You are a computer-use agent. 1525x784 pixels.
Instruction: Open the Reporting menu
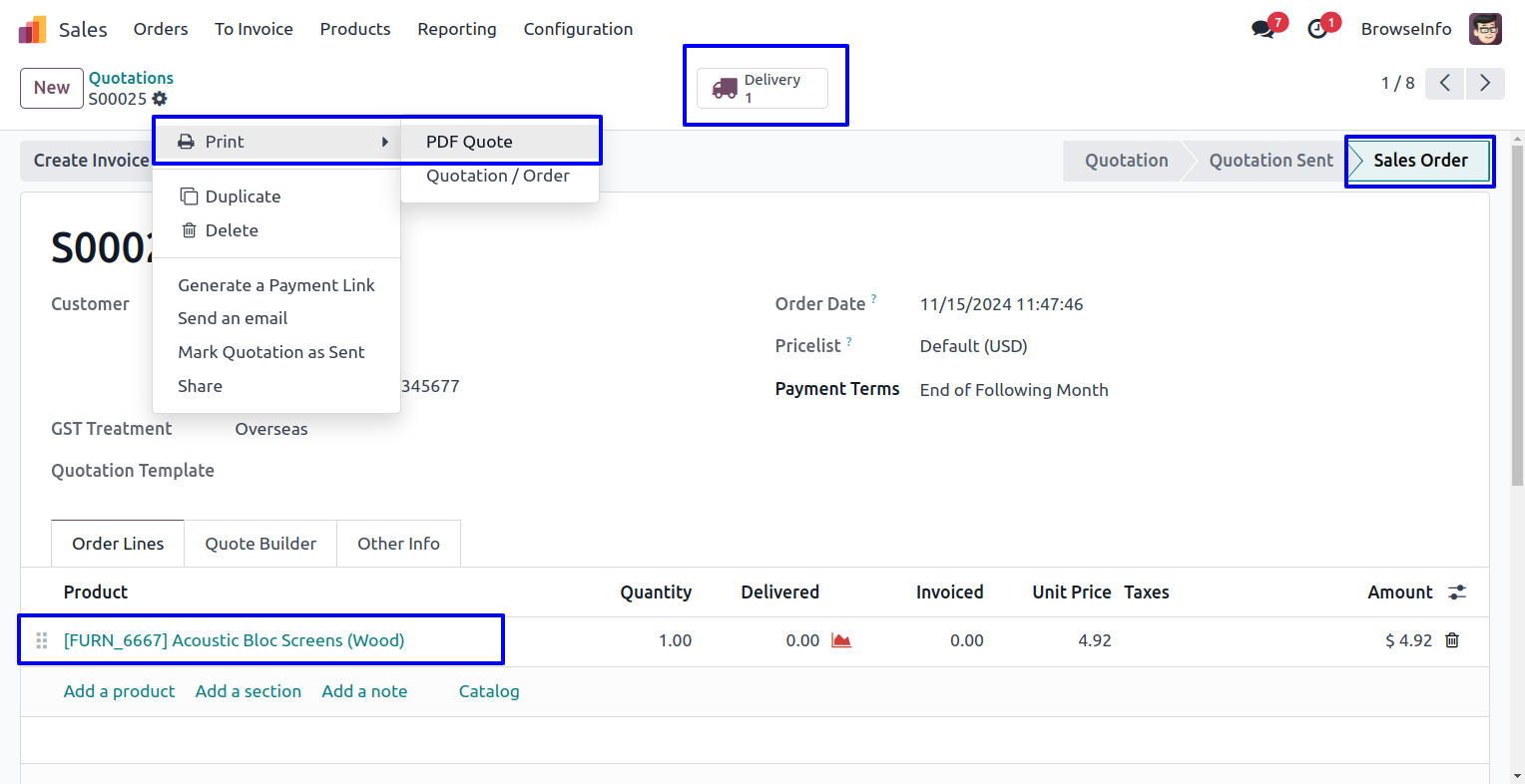[457, 29]
